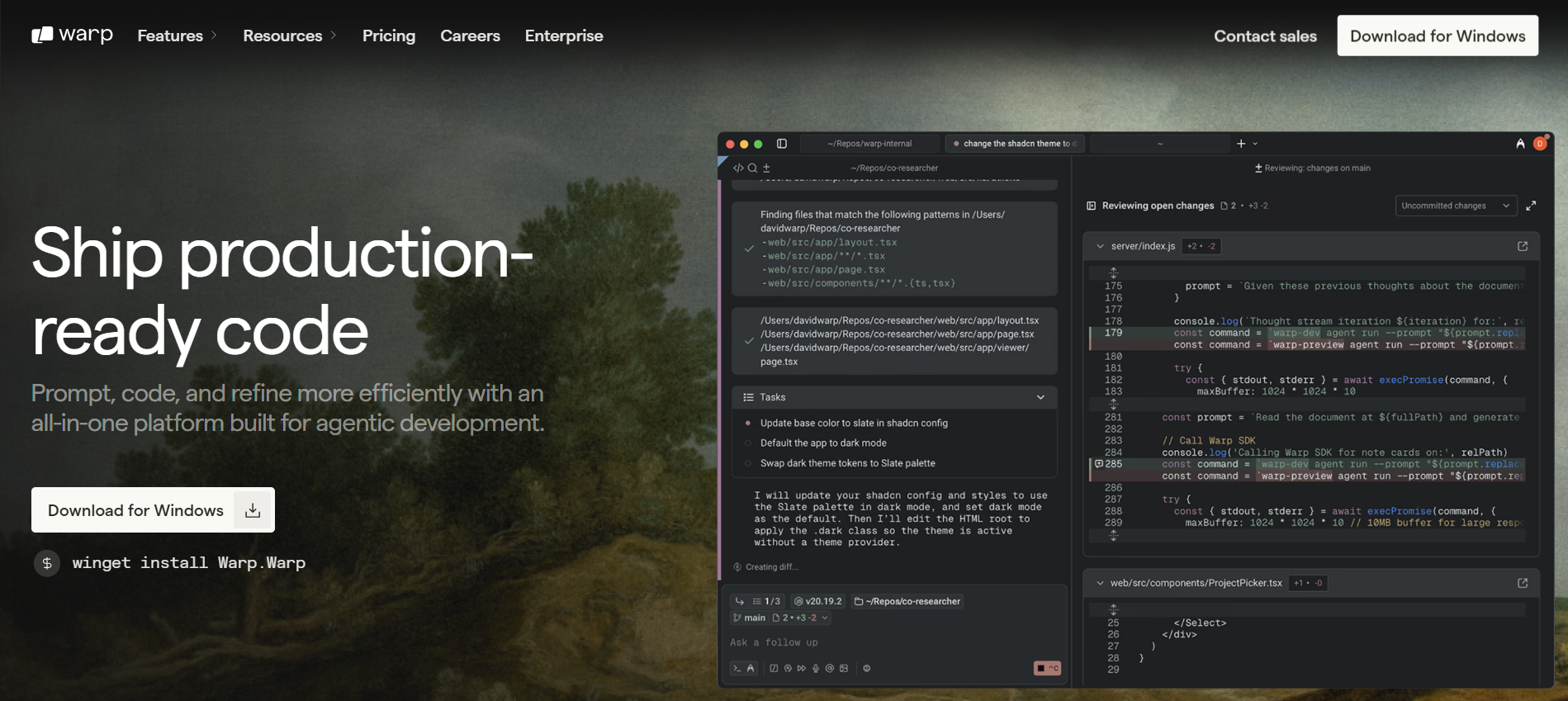Click the winget install Warp.Warp command text

click(189, 562)
